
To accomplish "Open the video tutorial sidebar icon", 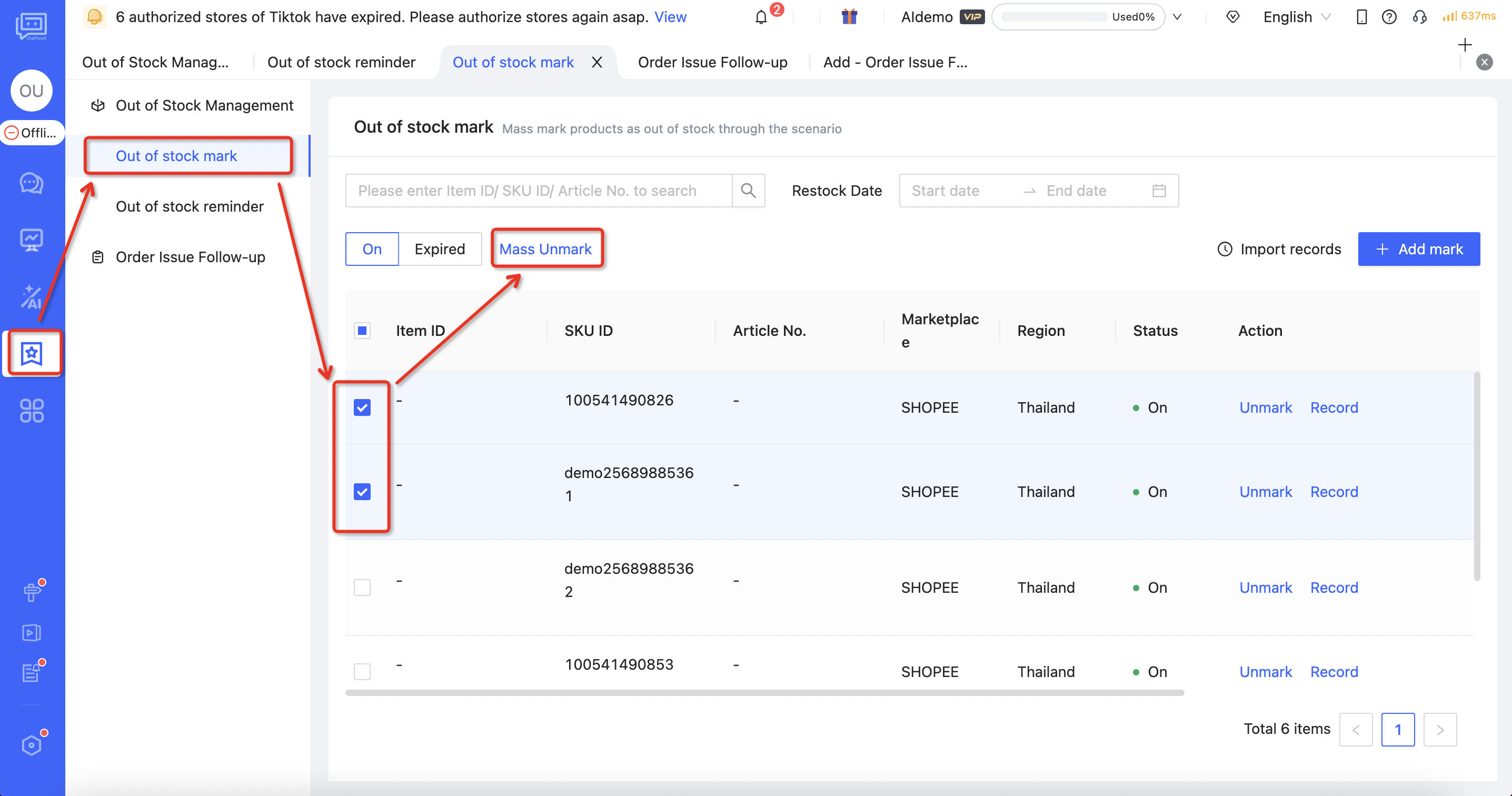I will [32, 632].
